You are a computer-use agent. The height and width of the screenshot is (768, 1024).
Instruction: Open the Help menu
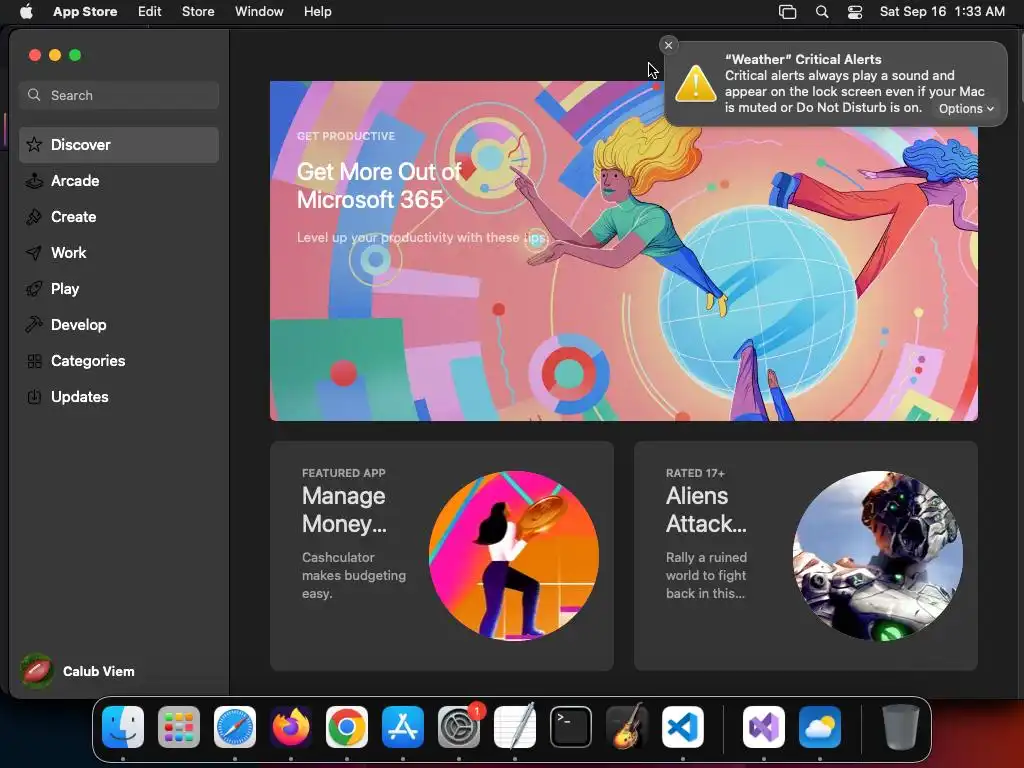(x=317, y=12)
